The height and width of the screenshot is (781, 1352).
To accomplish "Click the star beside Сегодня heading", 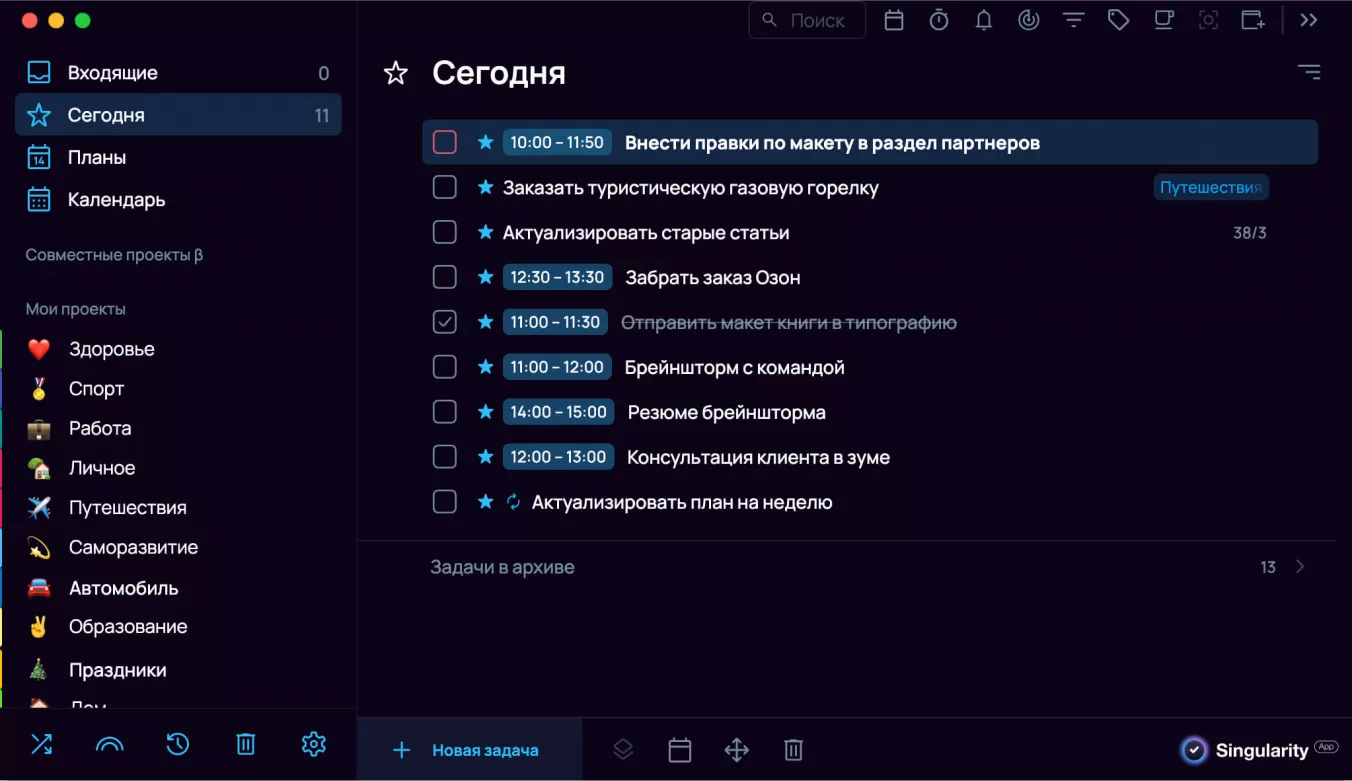I will tap(396, 73).
